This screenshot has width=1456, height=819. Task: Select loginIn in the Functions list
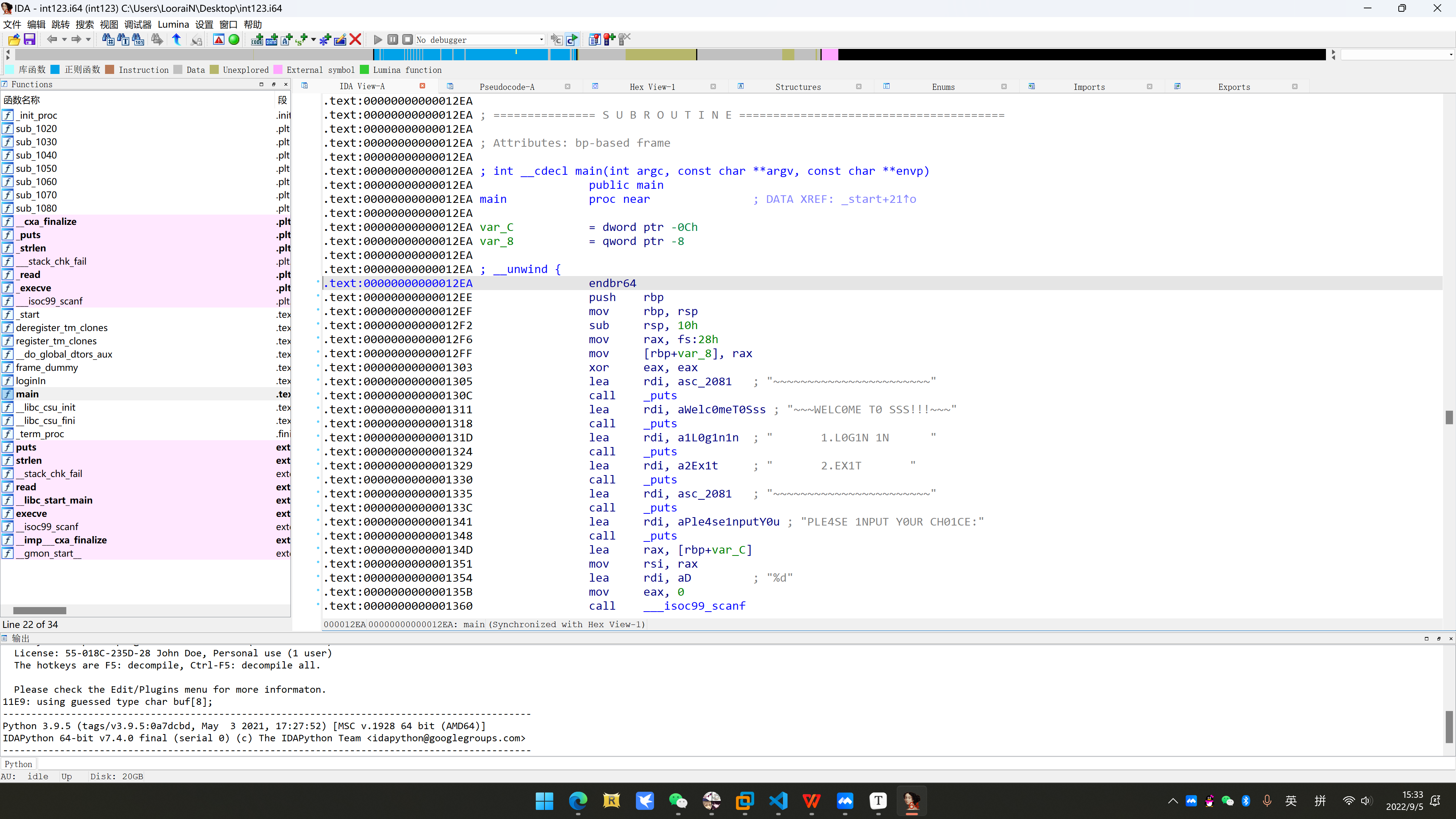146,380
